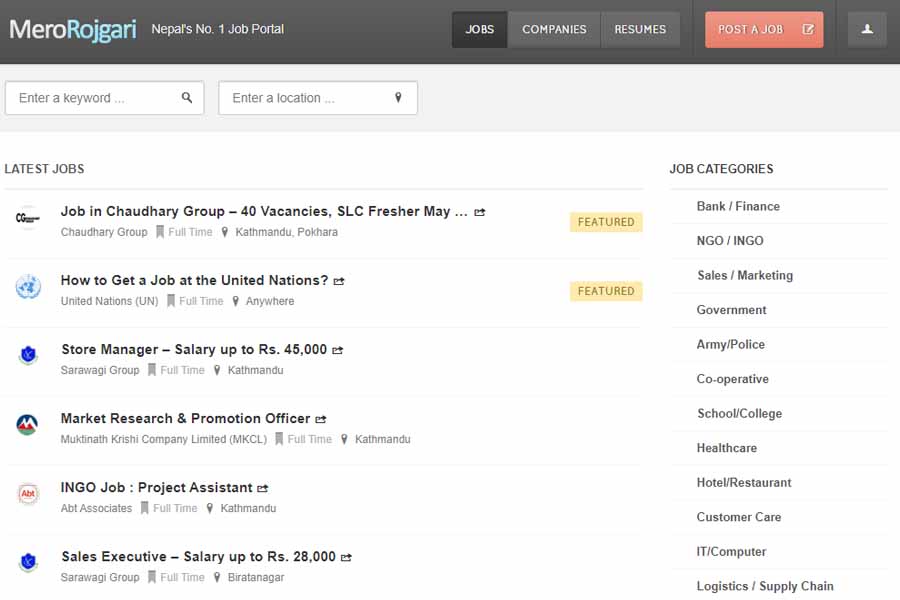Click the Chaudhary Group company logo
Viewport: 900px width, 600px height.
[x=28, y=219]
